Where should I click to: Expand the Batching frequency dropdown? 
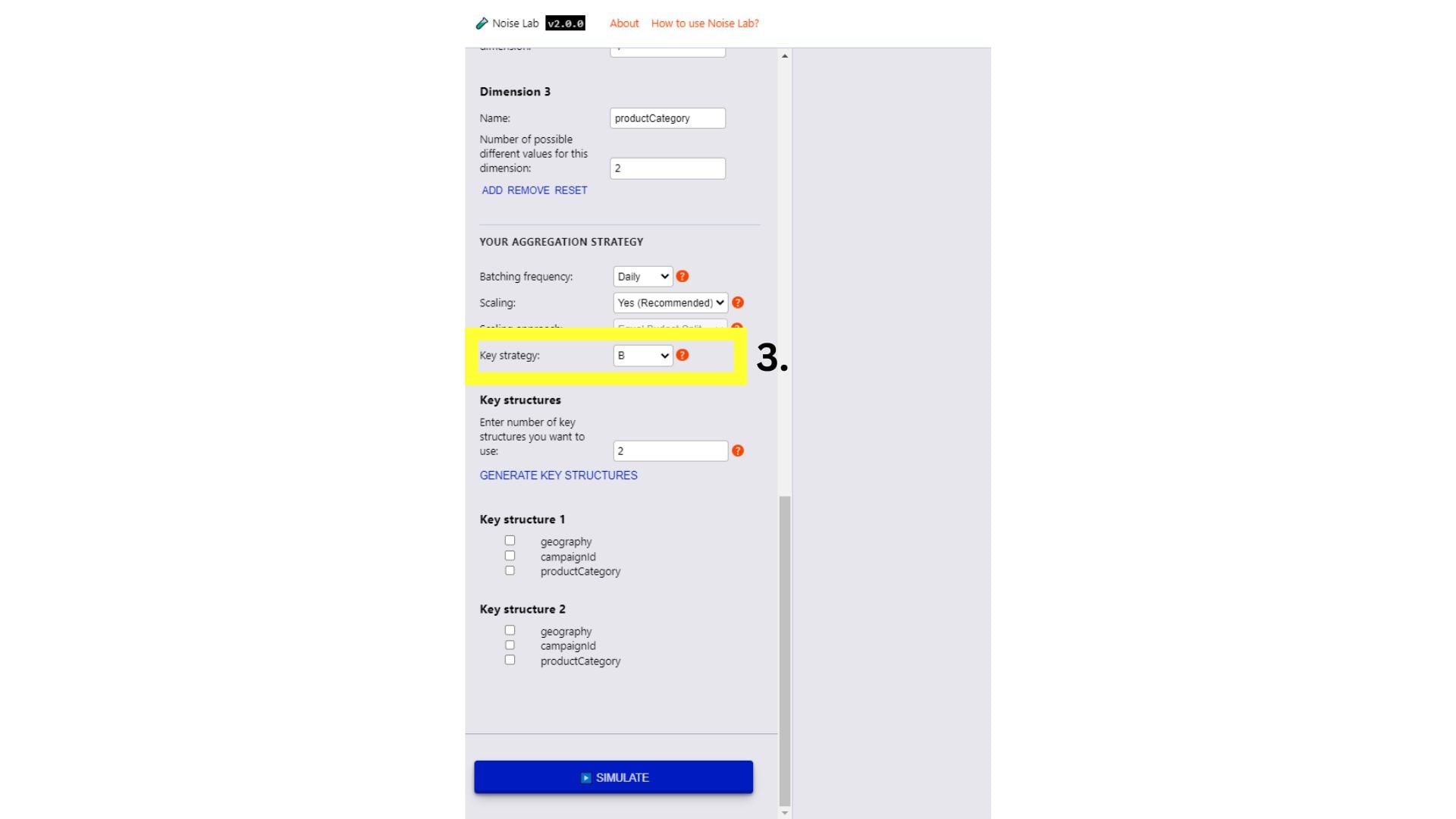pos(639,276)
